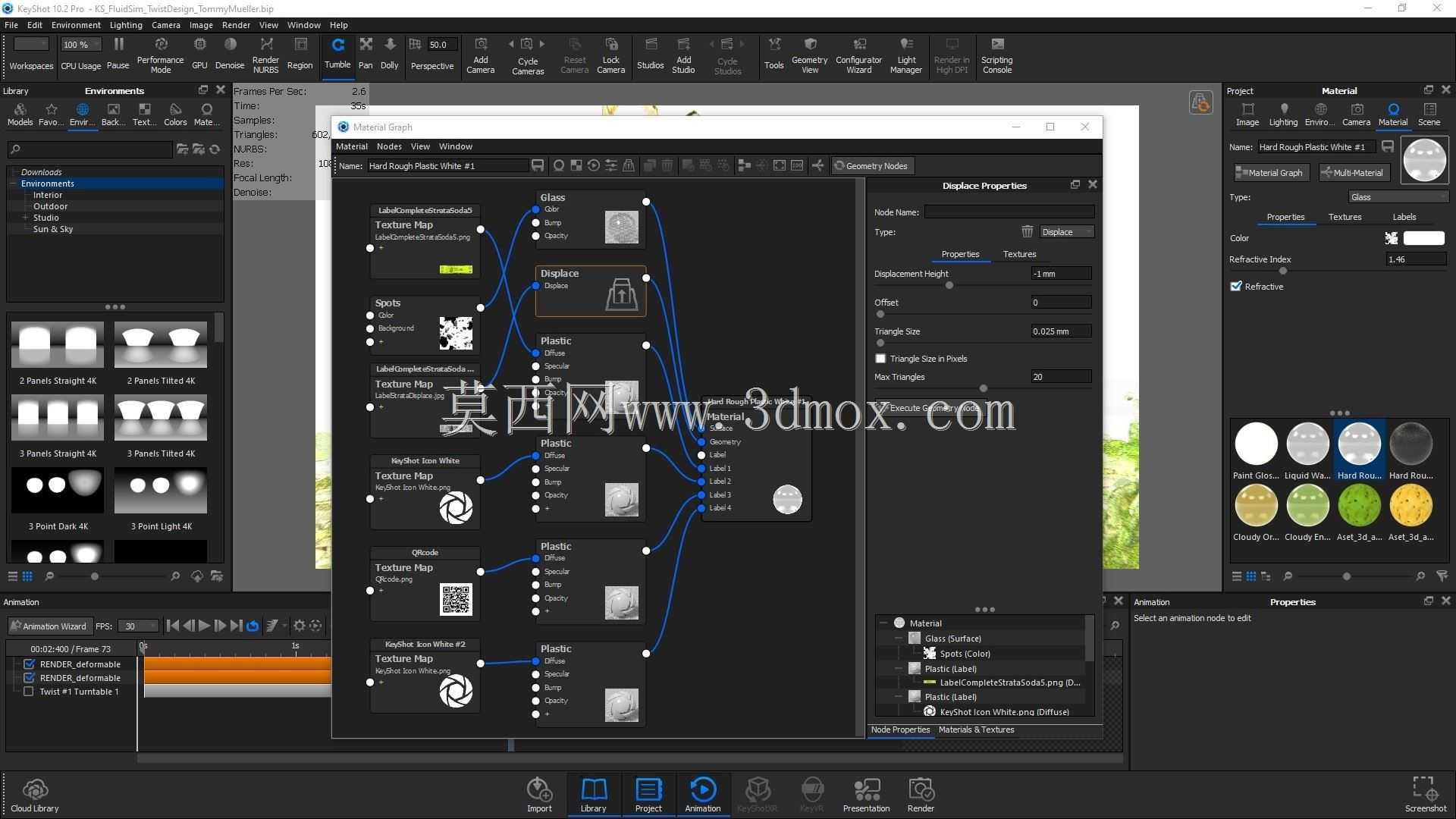Viewport: 1456px width, 819px height.
Task: Uncheck second RENDER_deformable animation row
Action: click(30, 677)
